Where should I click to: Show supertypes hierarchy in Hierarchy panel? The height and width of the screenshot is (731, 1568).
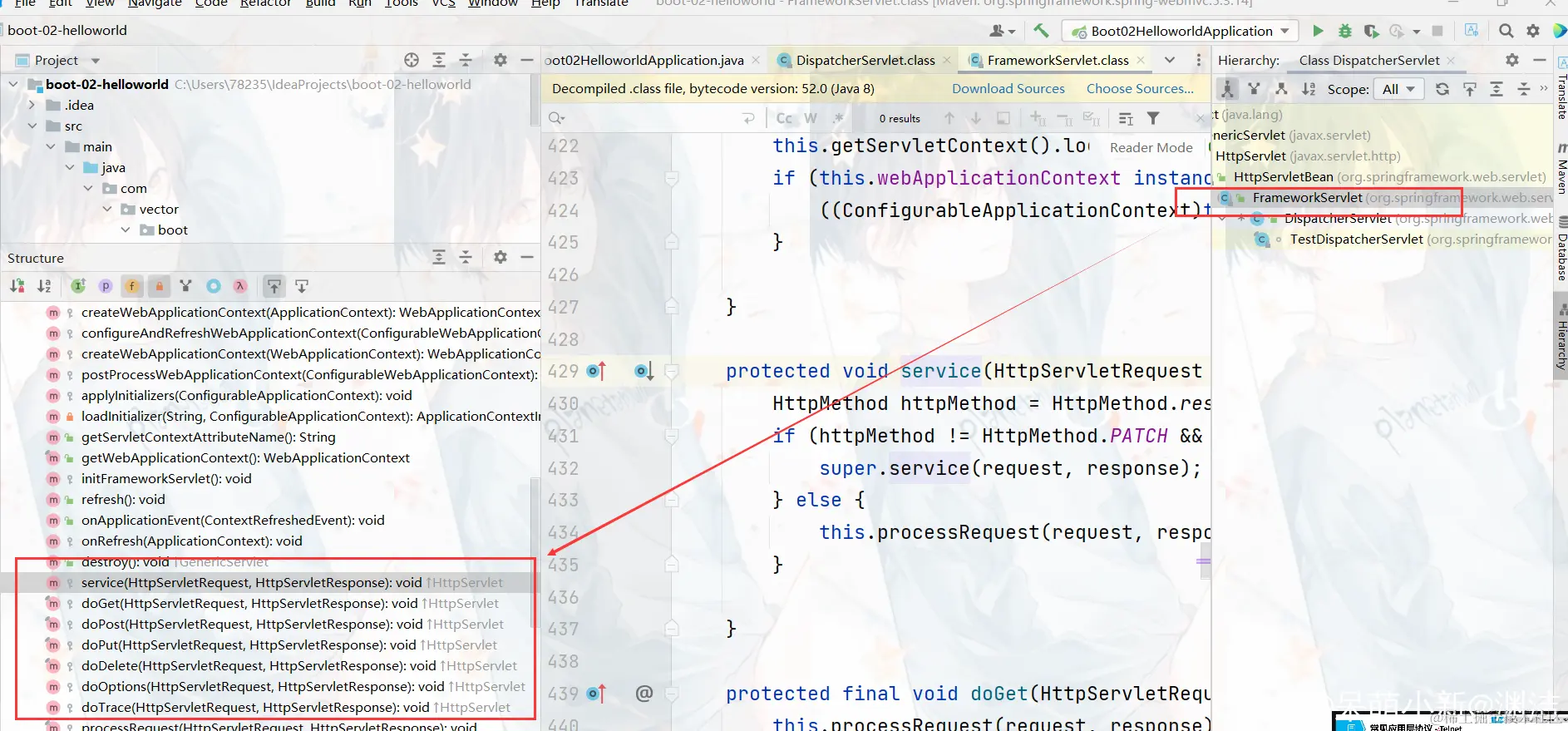pyautogui.click(x=1255, y=89)
